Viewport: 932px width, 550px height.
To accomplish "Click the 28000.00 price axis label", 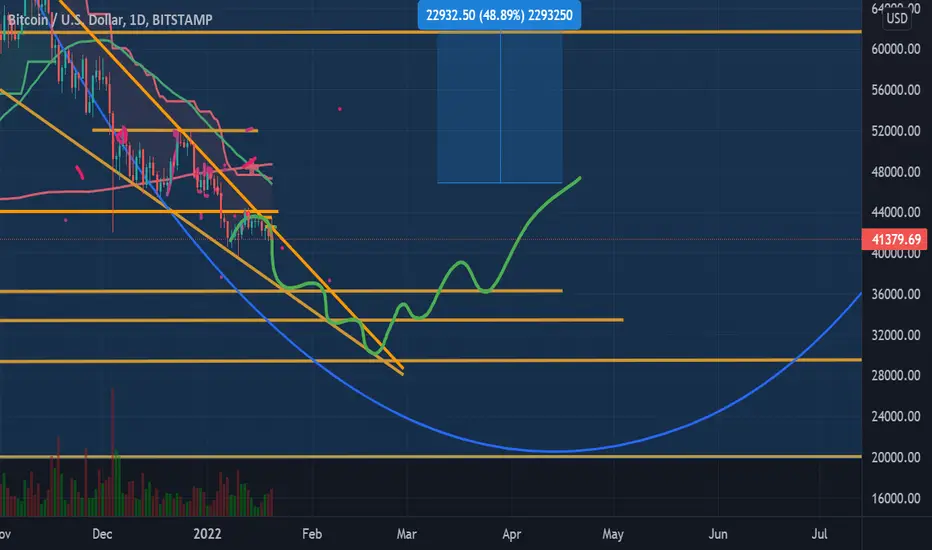I will (895, 376).
